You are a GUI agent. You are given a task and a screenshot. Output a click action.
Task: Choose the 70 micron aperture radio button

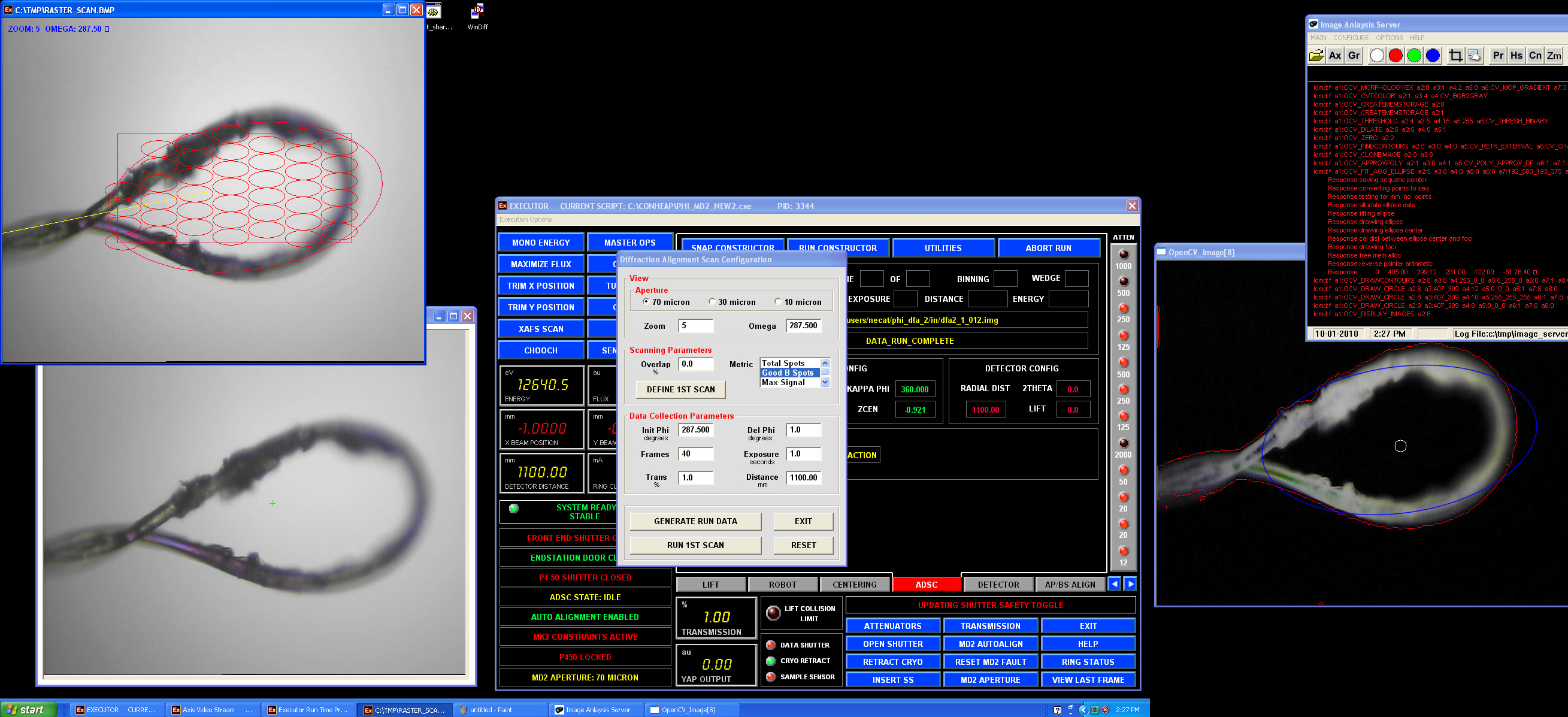pos(646,301)
